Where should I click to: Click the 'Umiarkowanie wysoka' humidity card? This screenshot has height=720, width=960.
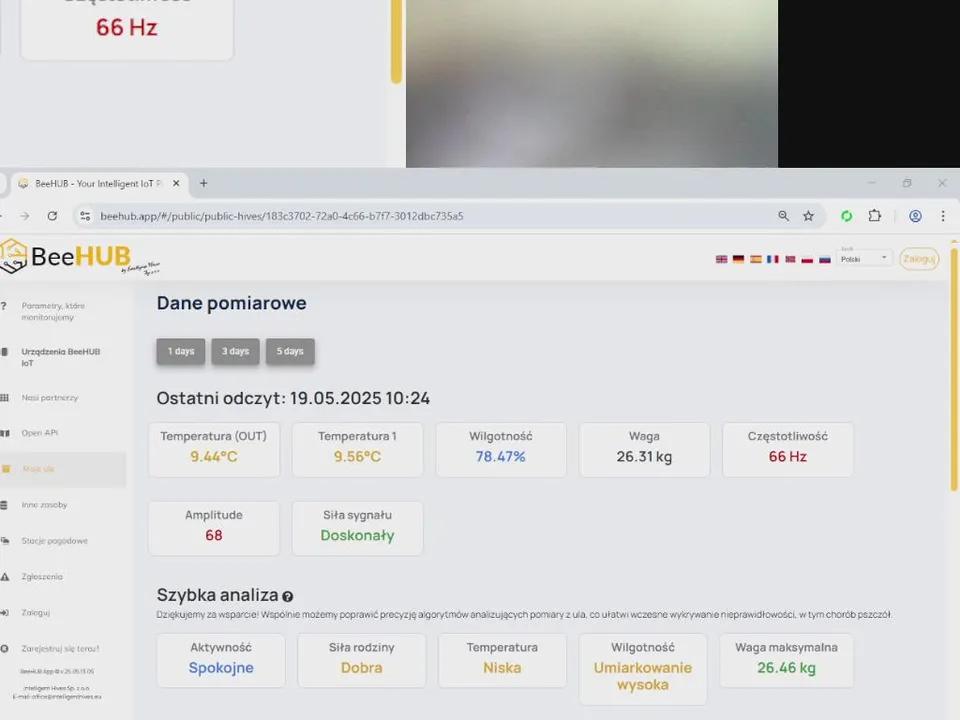[x=643, y=669]
